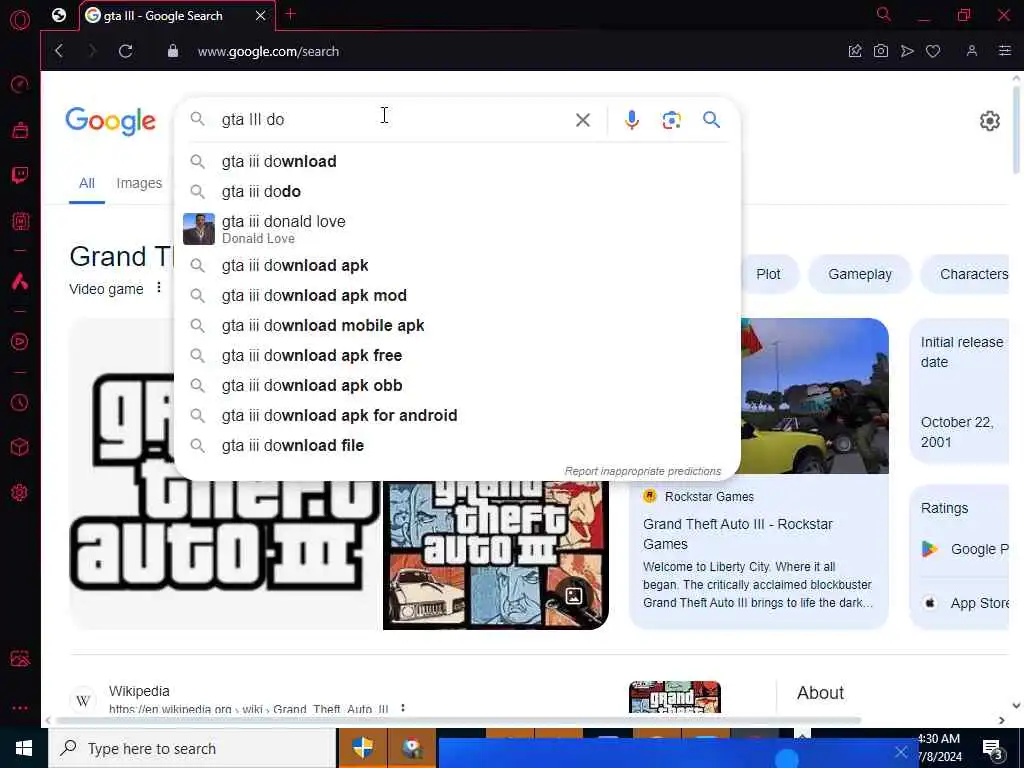Bookmark the page with the heart icon

933,51
